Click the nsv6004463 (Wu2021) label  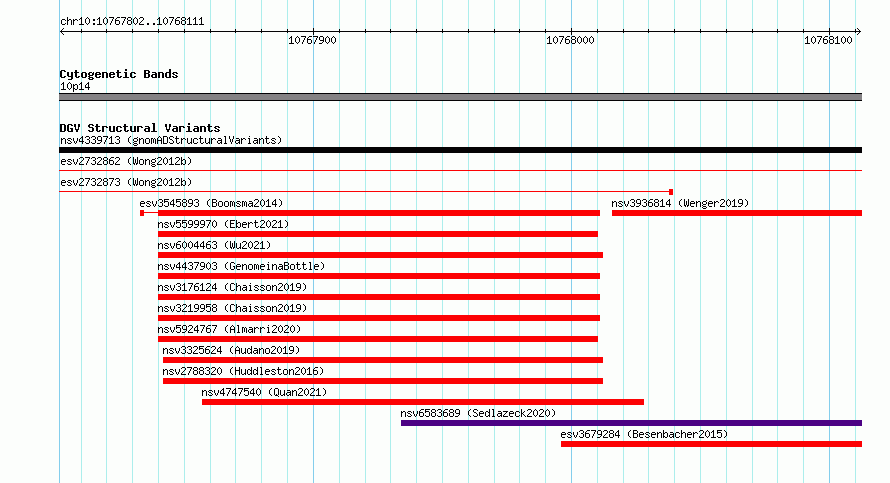tap(214, 245)
